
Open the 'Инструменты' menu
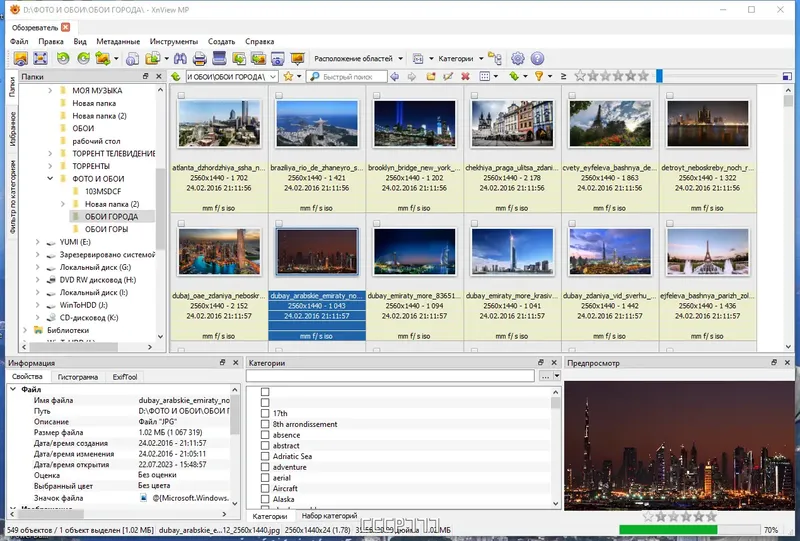point(173,42)
